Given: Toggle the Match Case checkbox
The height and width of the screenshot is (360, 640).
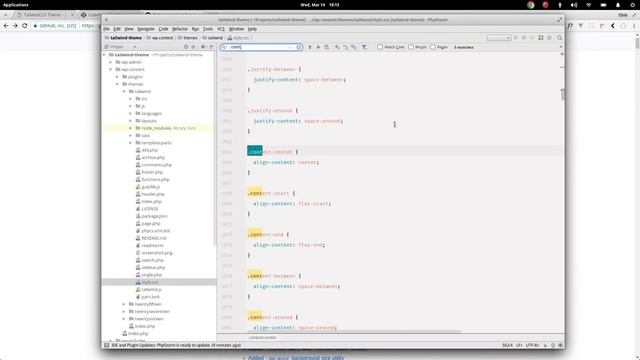Looking at the screenshot, I should 380,47.
